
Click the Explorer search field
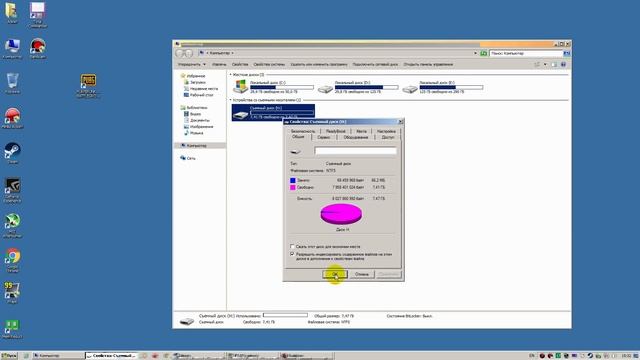coord(526,53)
